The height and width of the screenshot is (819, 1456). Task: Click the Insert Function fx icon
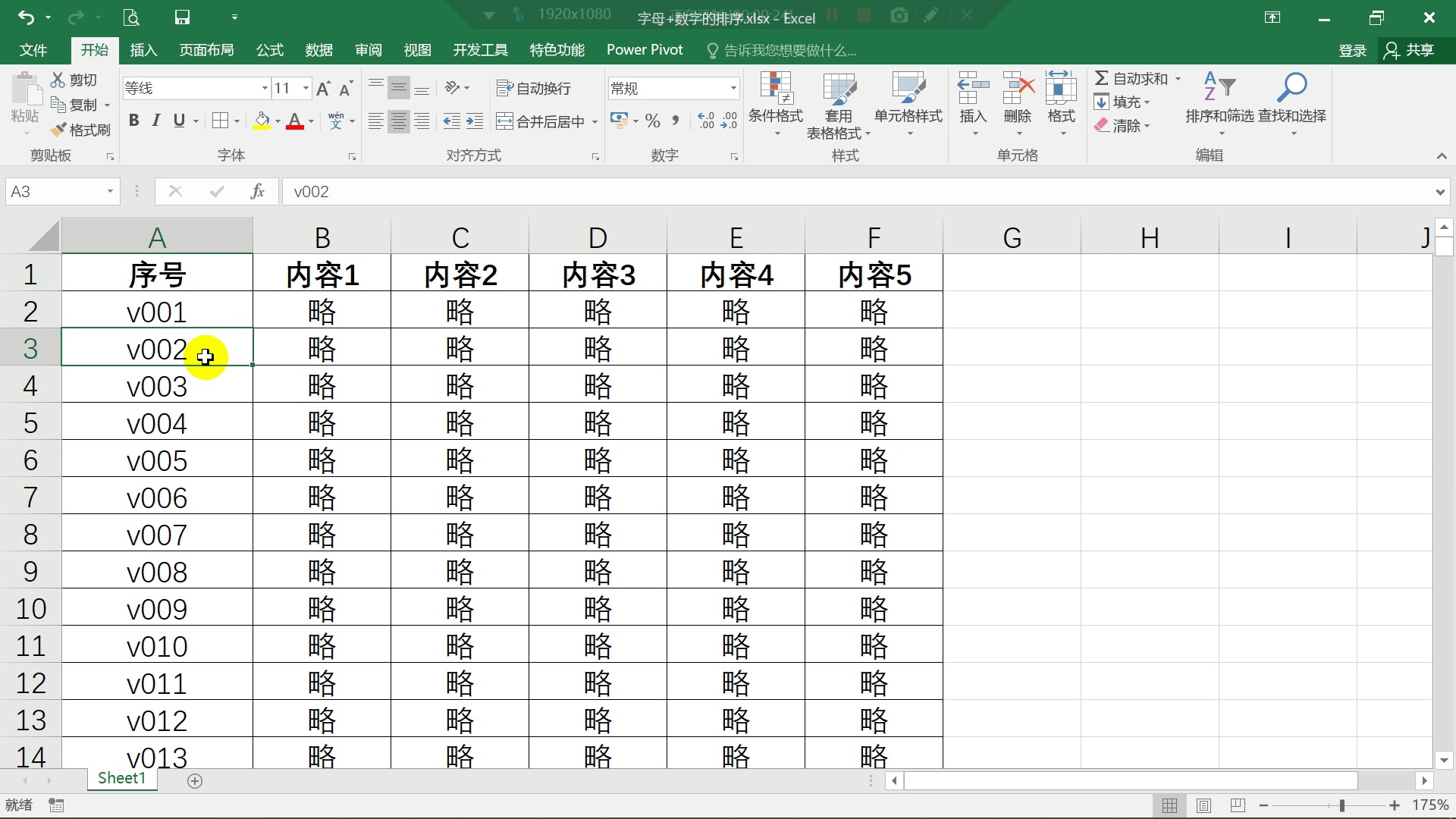(258, 191)
